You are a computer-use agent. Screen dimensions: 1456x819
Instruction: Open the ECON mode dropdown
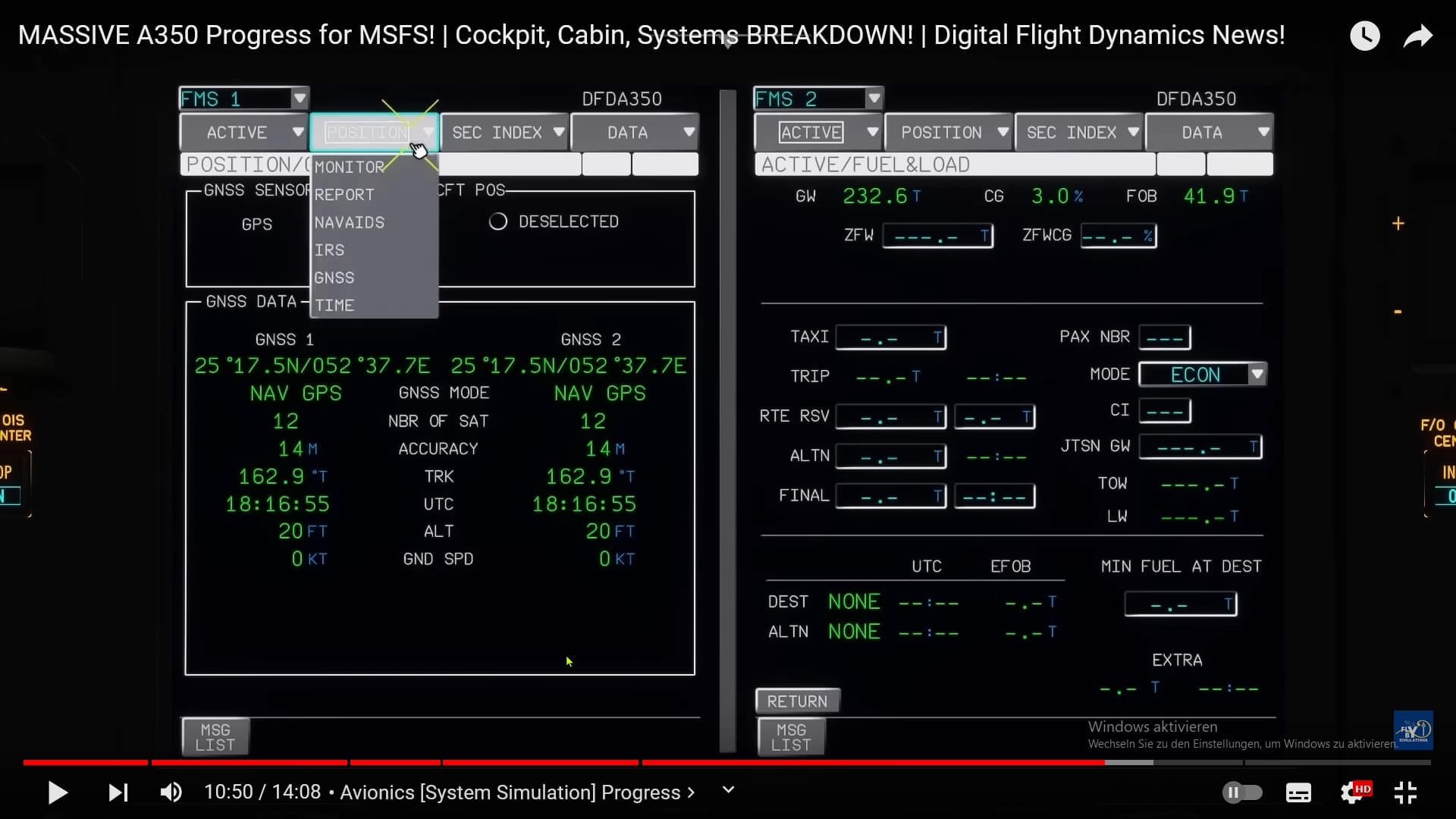click(1257, 374)
